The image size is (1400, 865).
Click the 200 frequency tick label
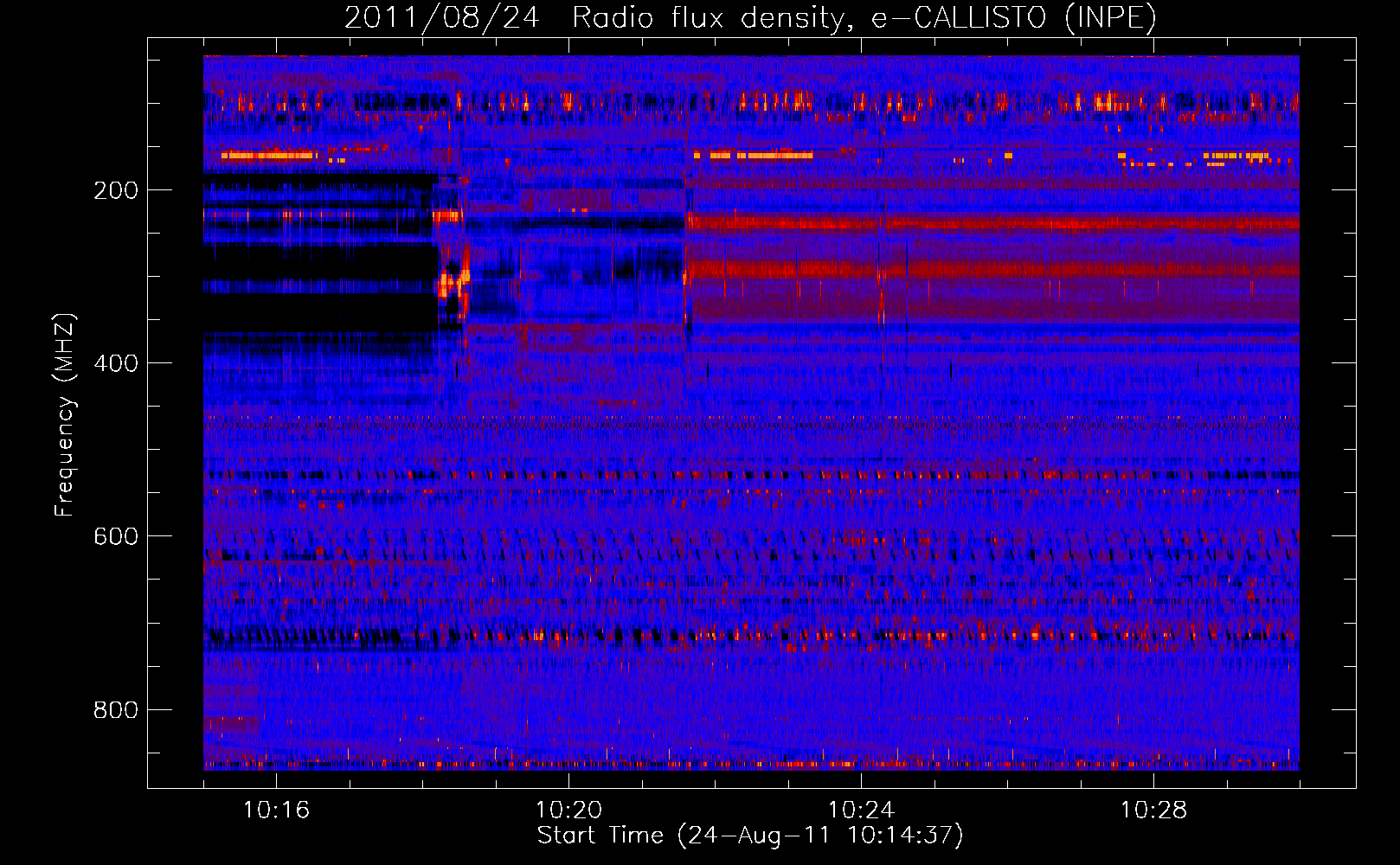coord(116,190)
